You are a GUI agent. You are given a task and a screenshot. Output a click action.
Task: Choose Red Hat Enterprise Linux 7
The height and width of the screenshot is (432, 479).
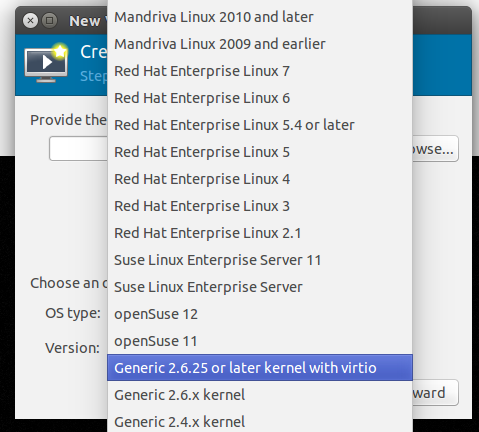point(260,71)
